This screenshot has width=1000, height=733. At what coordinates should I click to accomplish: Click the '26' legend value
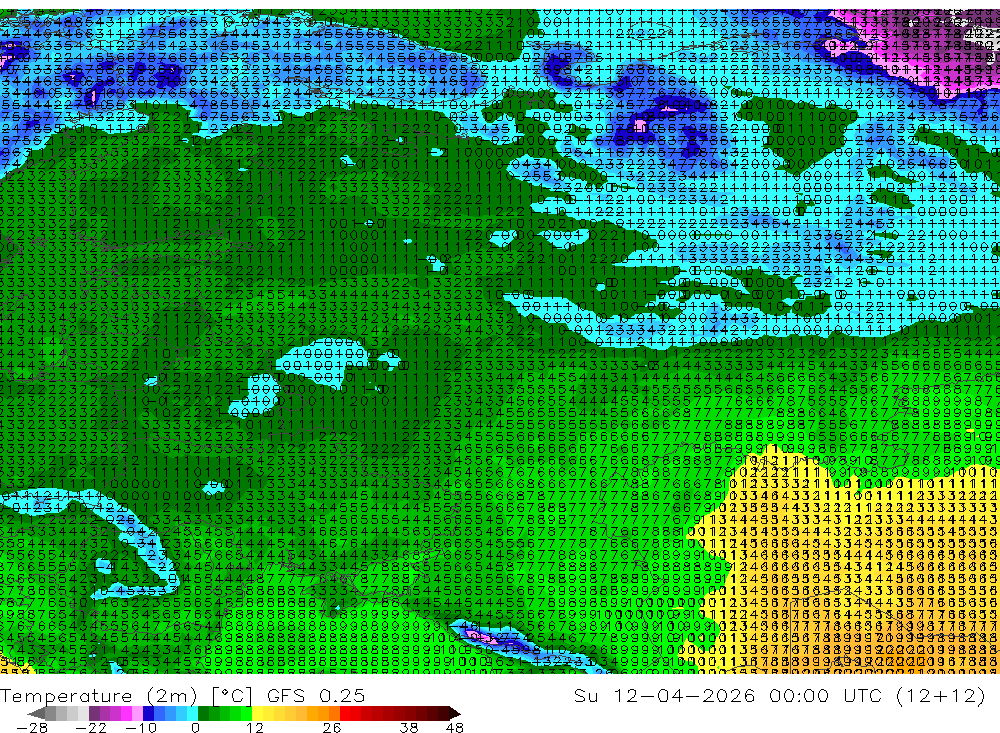click(x=332, y=728)
